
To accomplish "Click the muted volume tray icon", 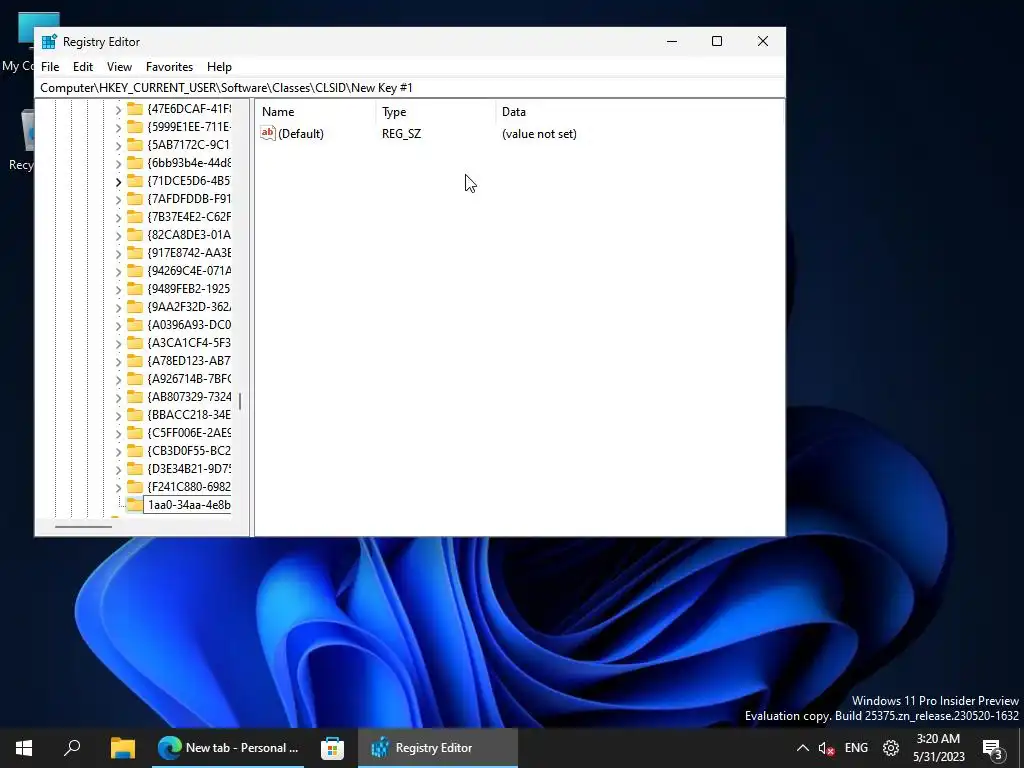I will point(827,748).
